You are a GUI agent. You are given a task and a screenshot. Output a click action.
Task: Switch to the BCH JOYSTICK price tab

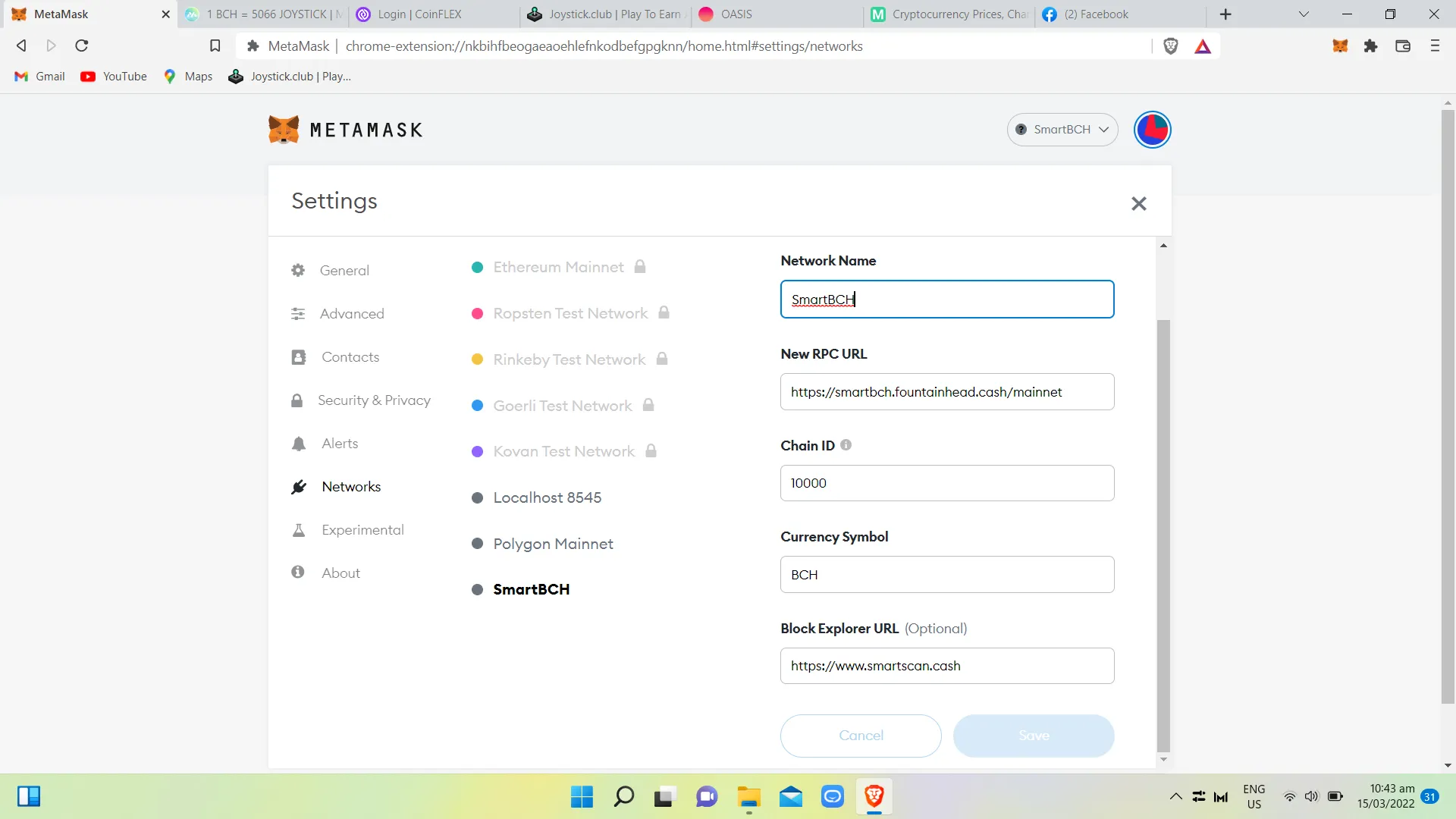[264, 14]
